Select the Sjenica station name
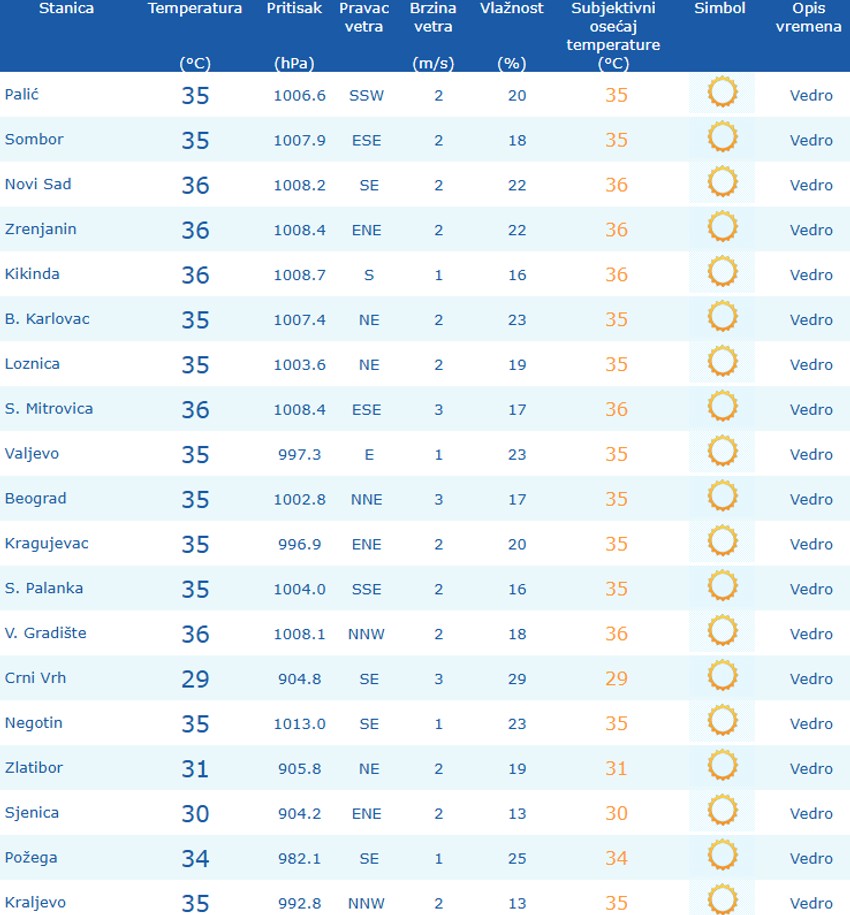Screen dimensions: 850x915 pyautogui.click(x=31, y=812)
